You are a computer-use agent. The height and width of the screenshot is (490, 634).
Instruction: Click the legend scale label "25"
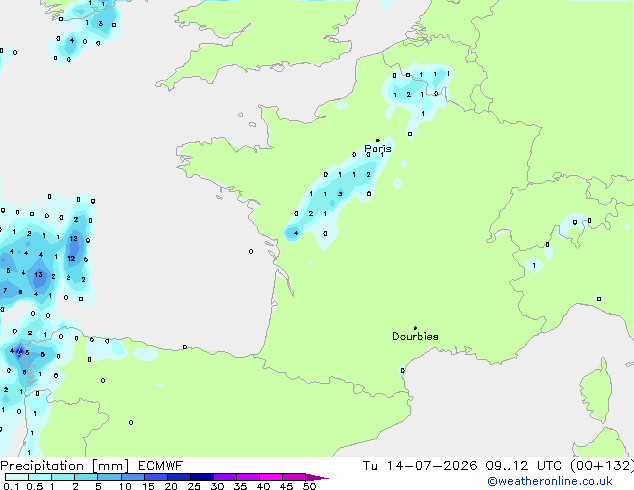(194, 486)
